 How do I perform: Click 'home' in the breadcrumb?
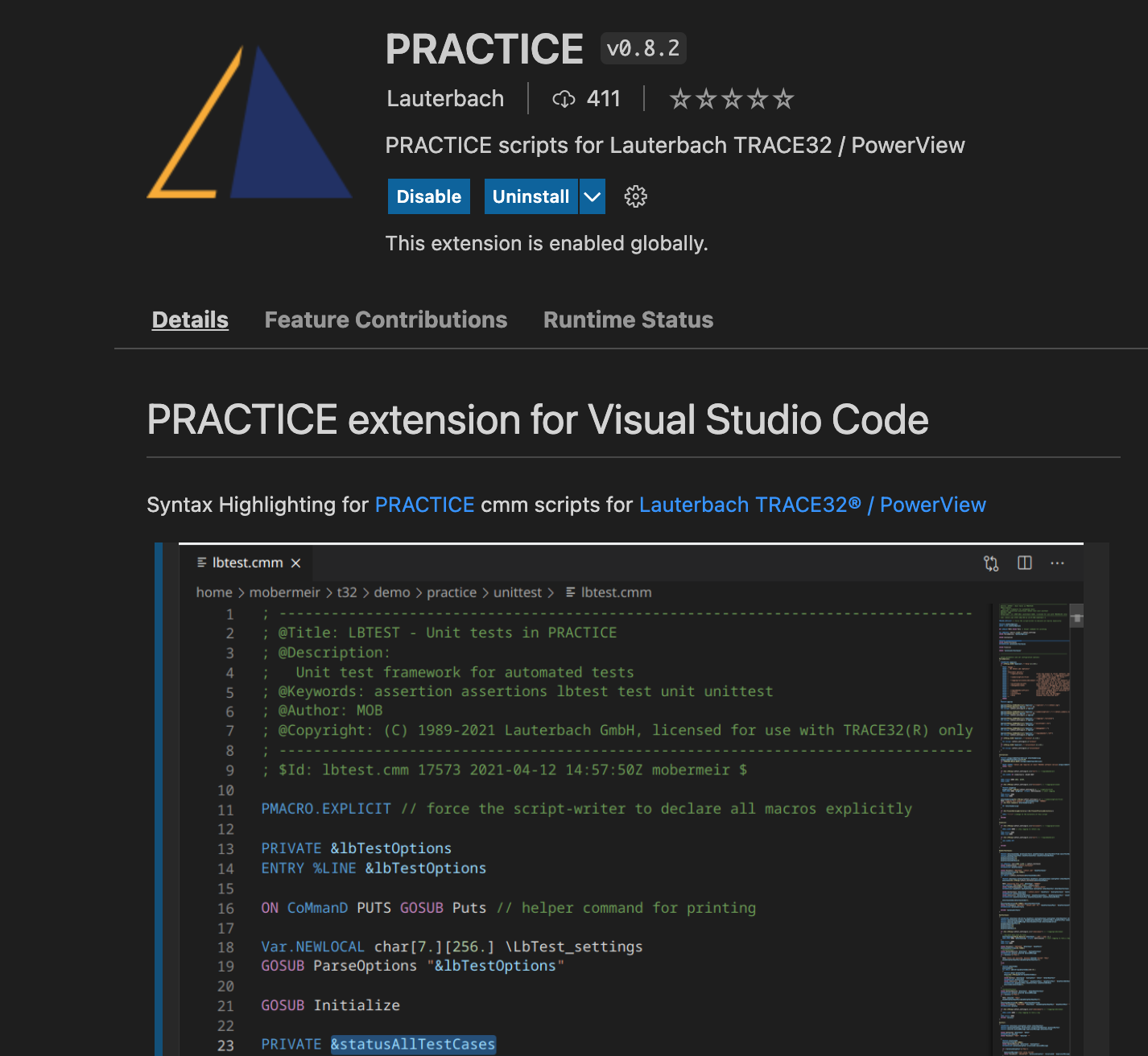[x=214, y=592]
